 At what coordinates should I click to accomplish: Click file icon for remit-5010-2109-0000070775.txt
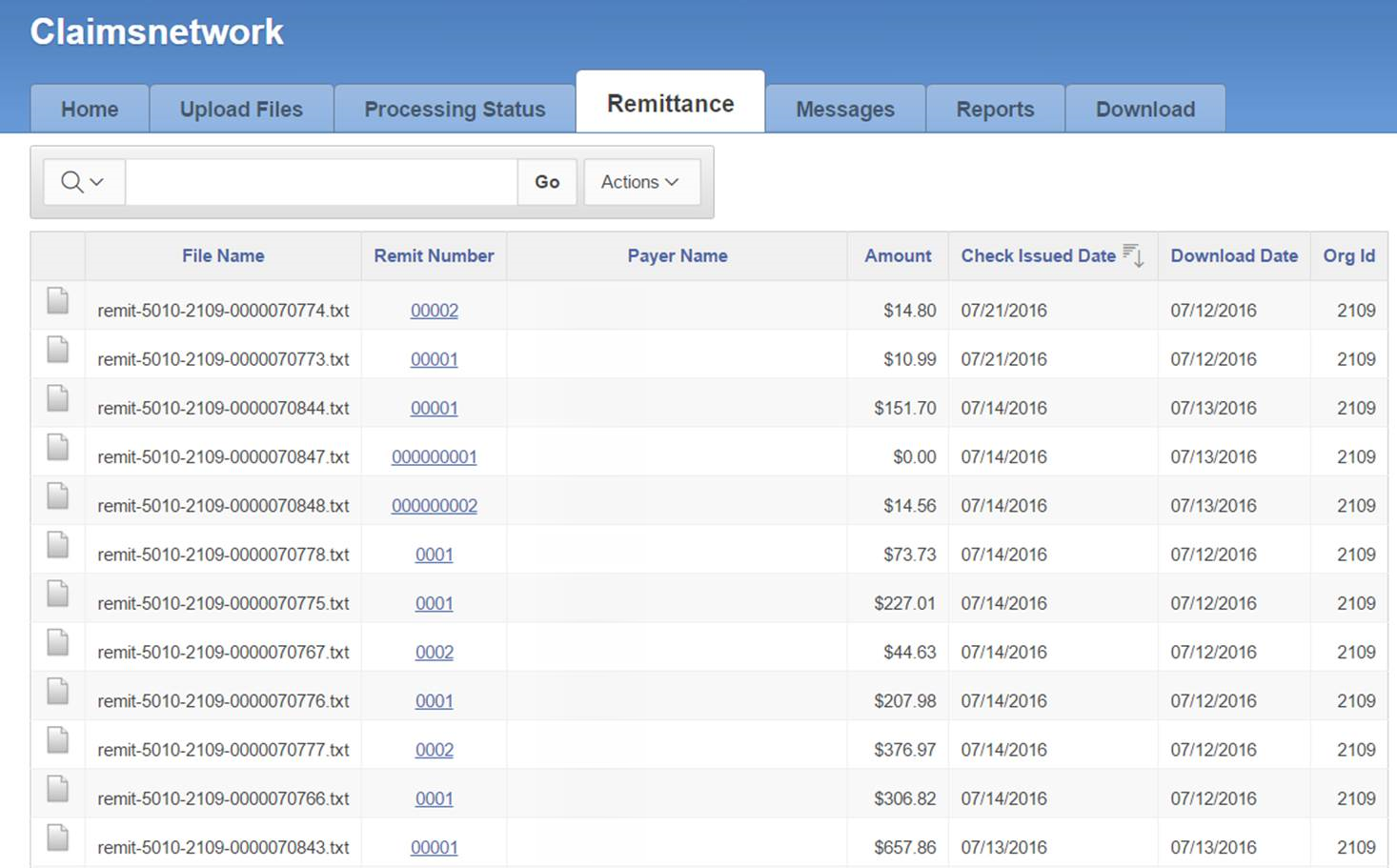(58, 594)
